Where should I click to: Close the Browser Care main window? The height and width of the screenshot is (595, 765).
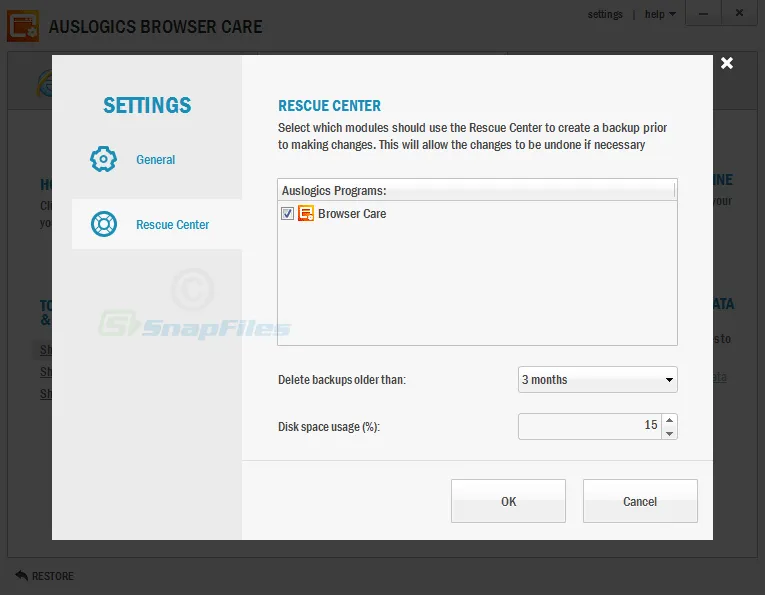739,13
